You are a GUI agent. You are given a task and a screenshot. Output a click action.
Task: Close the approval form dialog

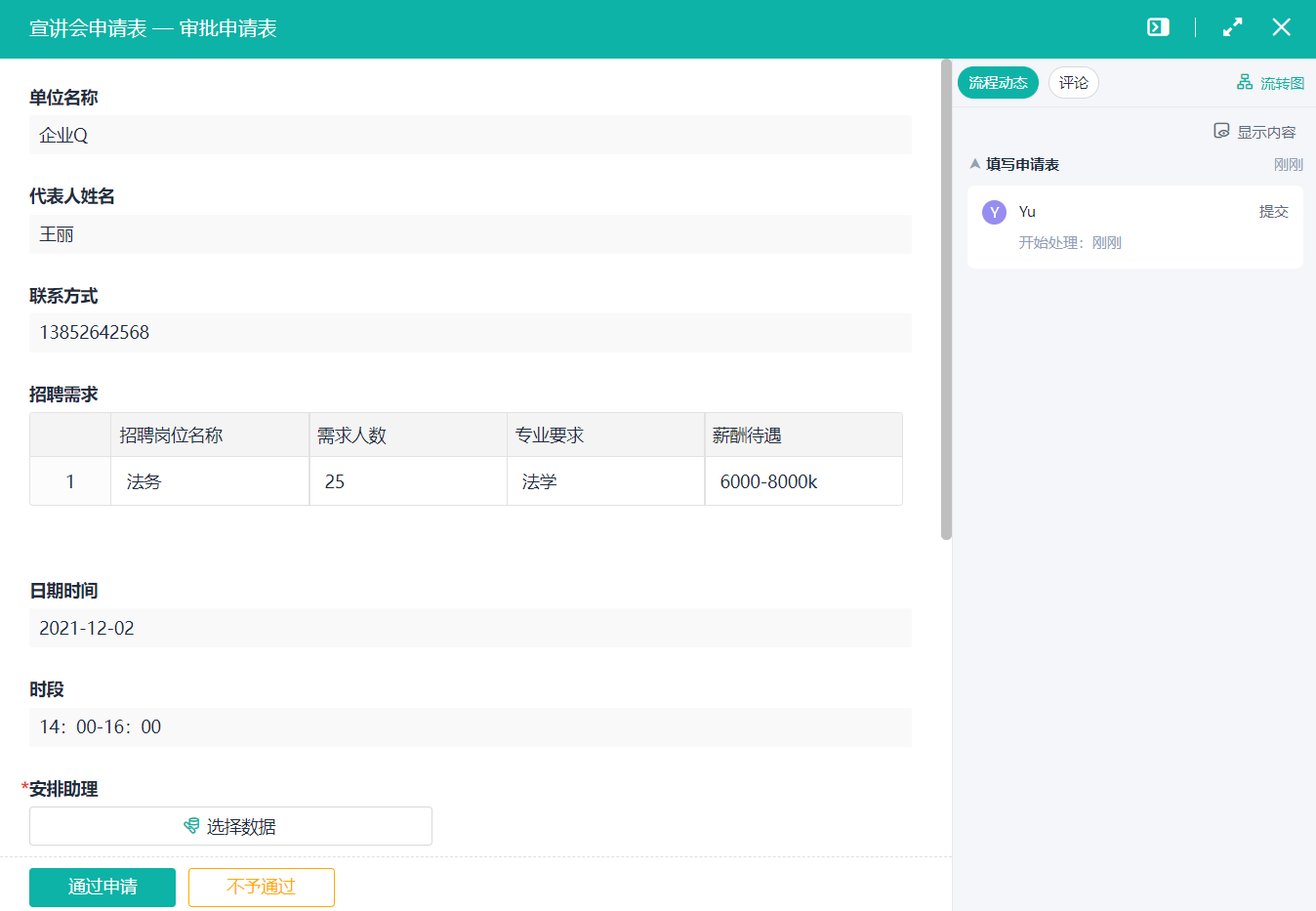click(x=1281, y=27)
